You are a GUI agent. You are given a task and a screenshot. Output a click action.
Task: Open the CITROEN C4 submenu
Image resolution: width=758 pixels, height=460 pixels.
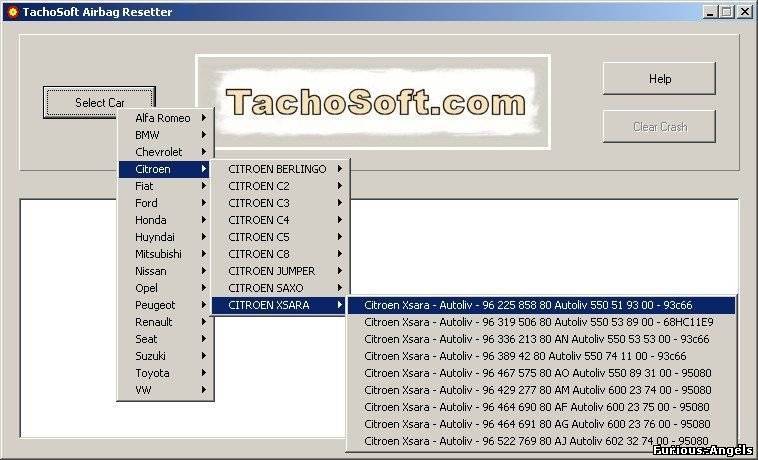click(x=280, y=220)
